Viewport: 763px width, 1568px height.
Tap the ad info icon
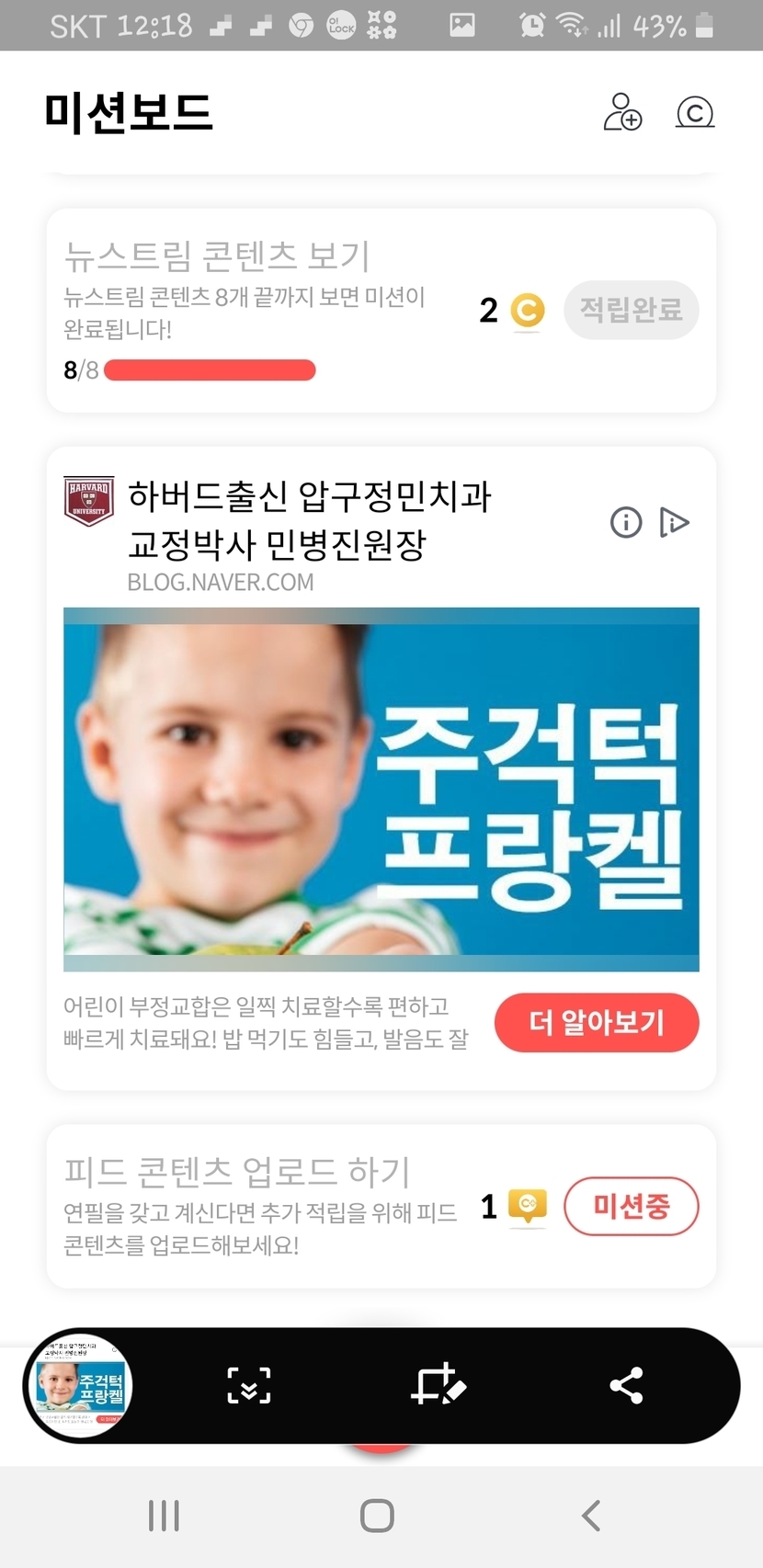pos(626,523)
